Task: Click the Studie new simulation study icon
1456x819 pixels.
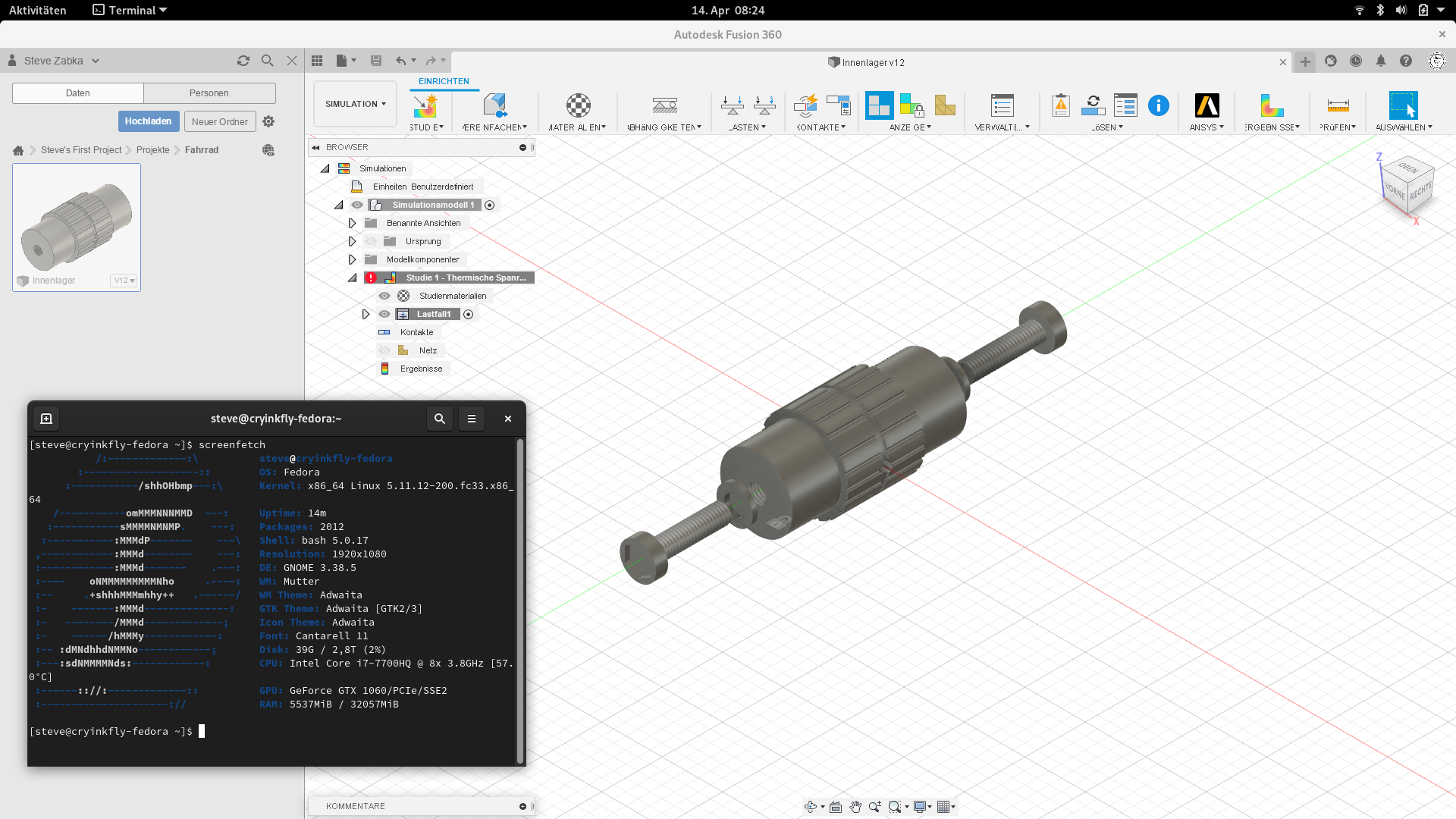Action: pyautogui.click(x=425, y=106)
